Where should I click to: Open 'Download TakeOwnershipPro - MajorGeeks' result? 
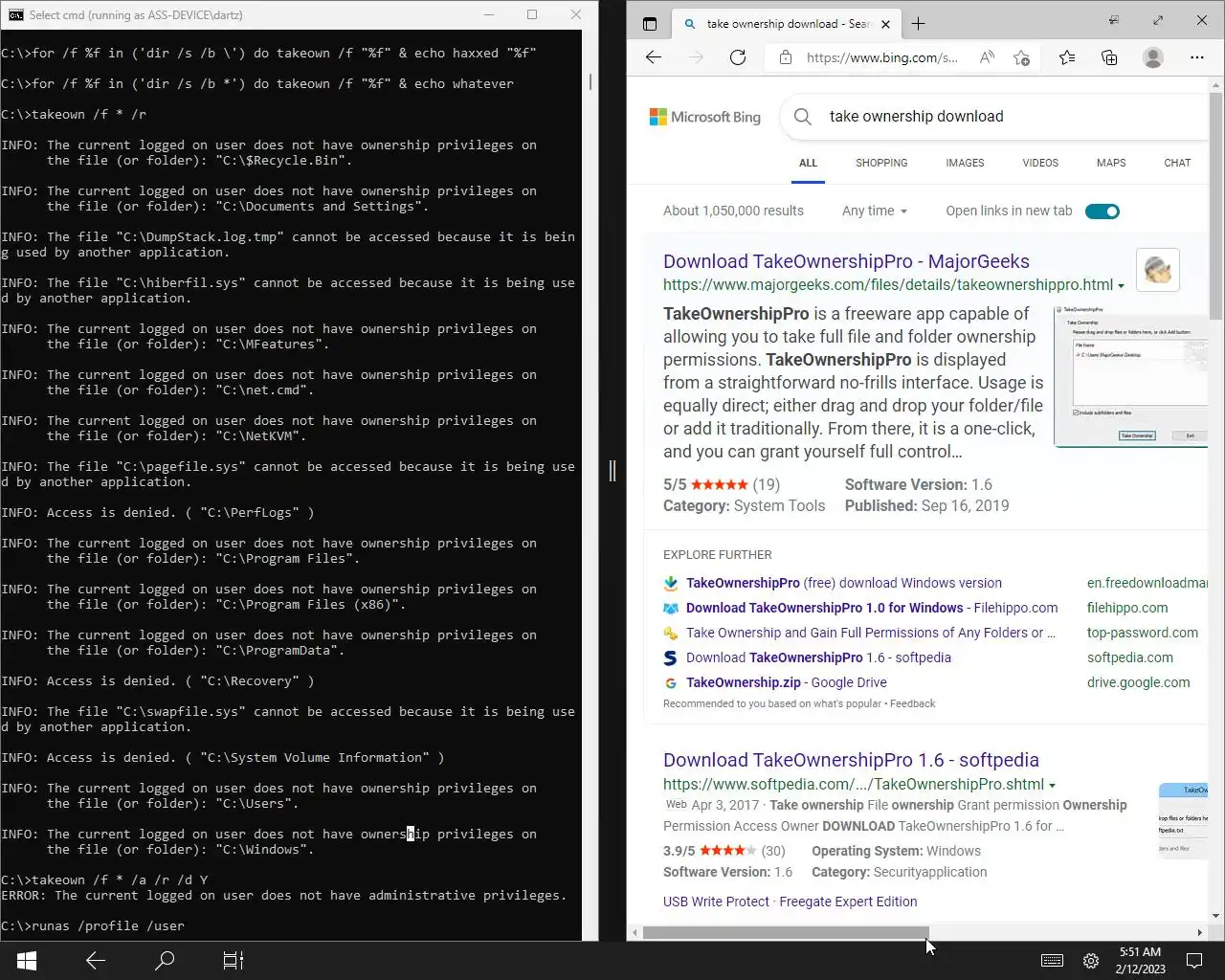(846, 261)
